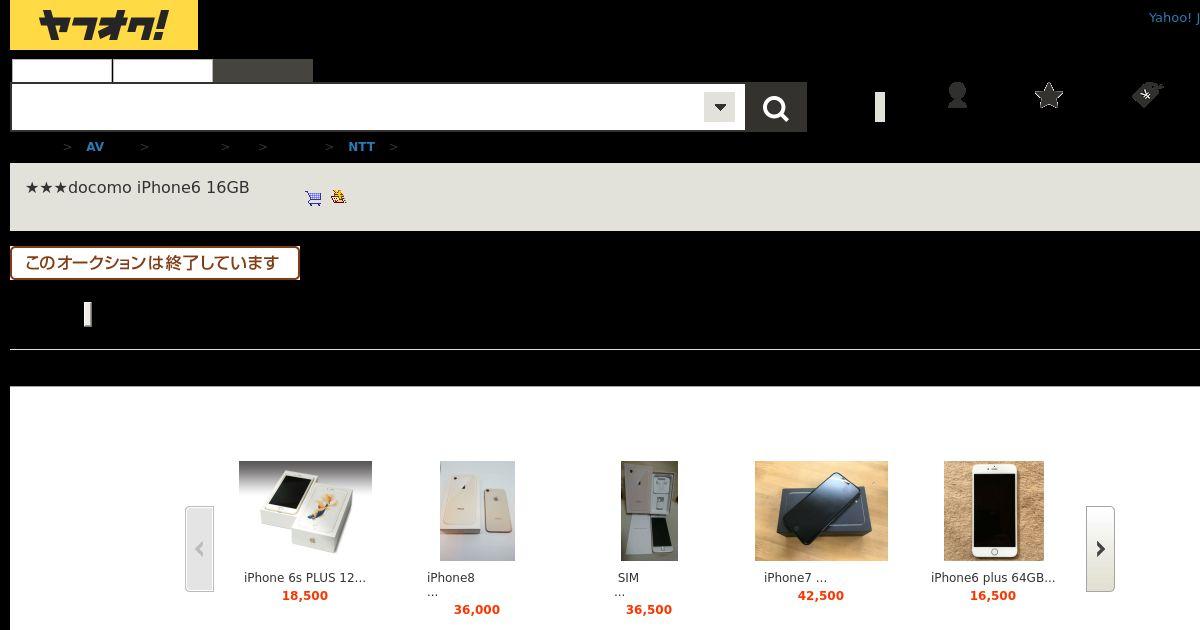The image size is (1200, 630).
Task: Open the user profile icon
Action: click(957, 95)
